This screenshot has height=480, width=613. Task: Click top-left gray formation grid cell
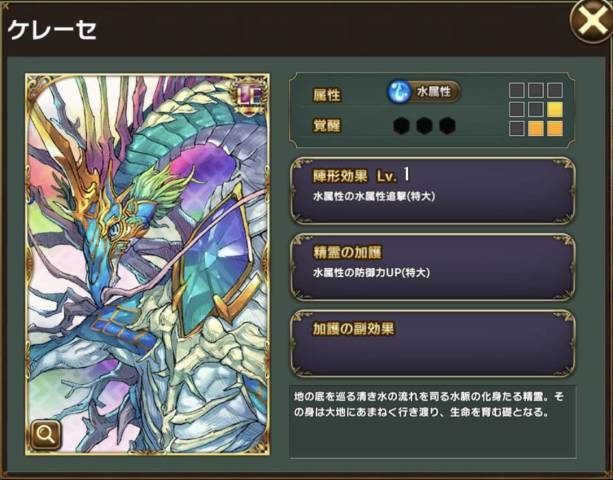point(516,90)
